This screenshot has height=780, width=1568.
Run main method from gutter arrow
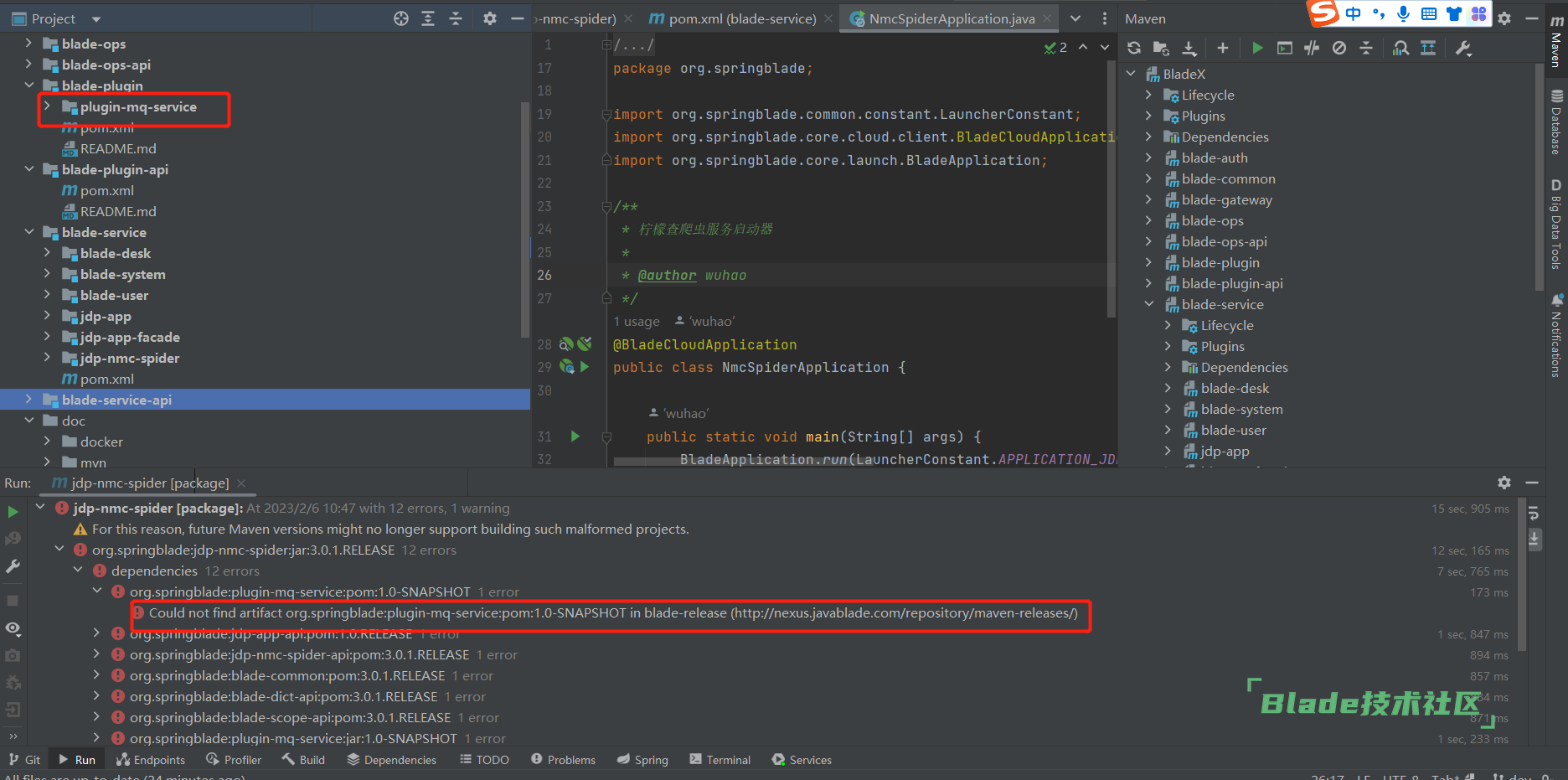(575, 436)
